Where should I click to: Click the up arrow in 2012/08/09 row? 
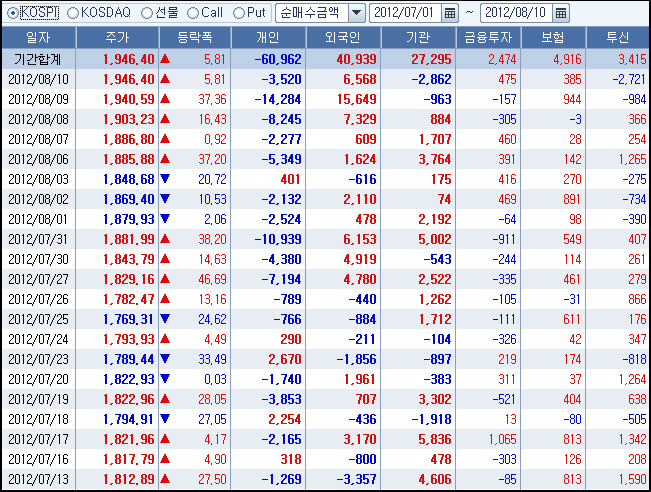(x=165, y=99)
